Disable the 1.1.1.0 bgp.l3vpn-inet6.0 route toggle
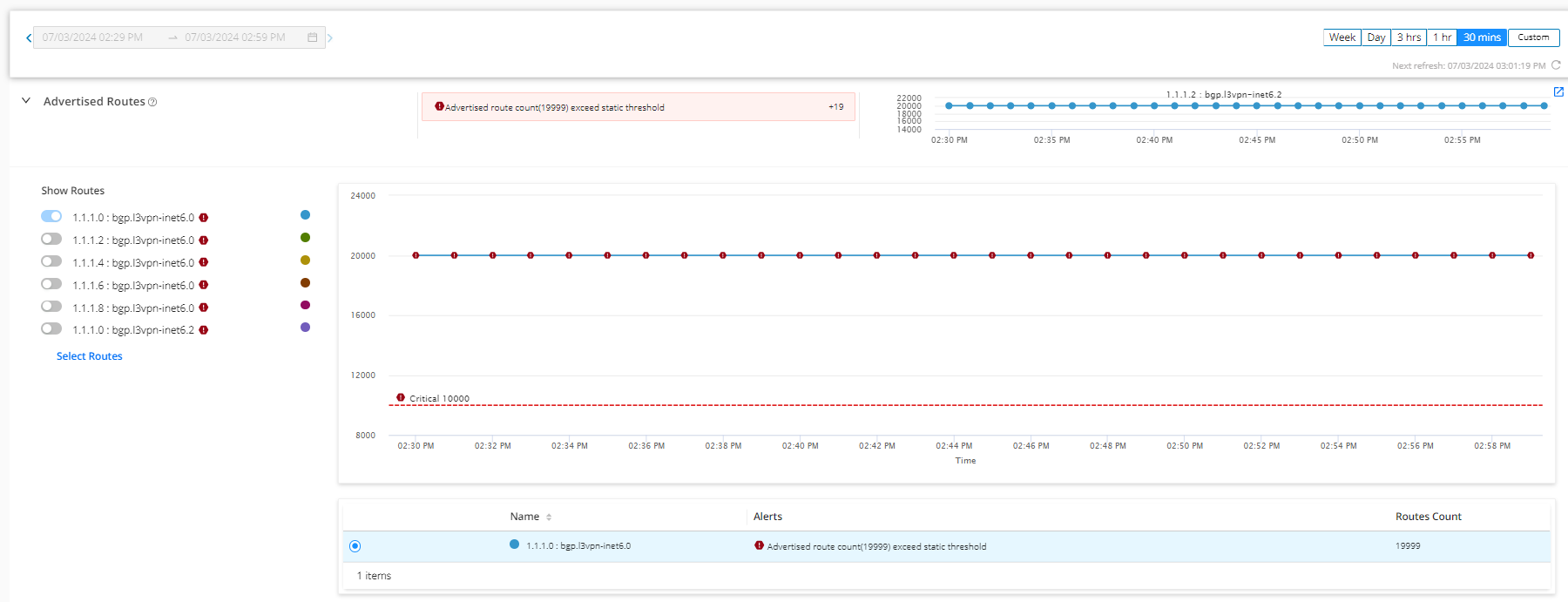1568x602 pixels. pyautogui.click(x=51, y=216)
